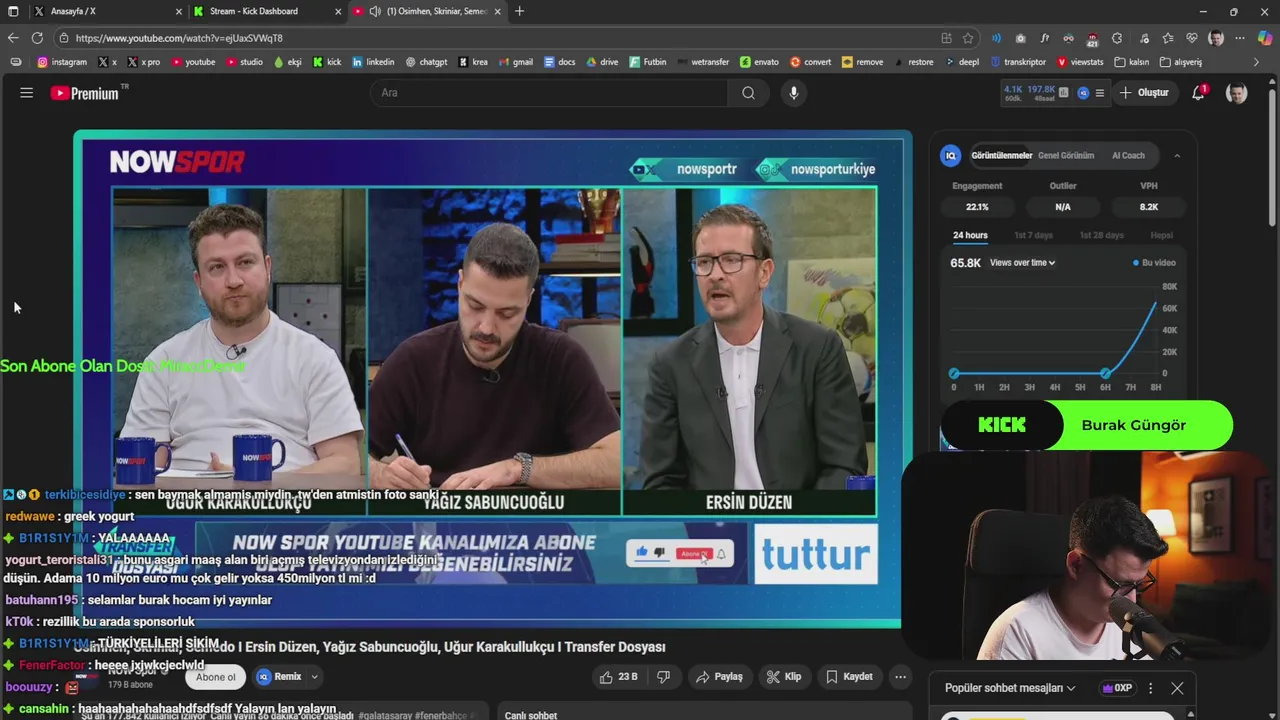Close the Osimhen YouTube tab
The image size is (1280, 720).
coord(497,11)
